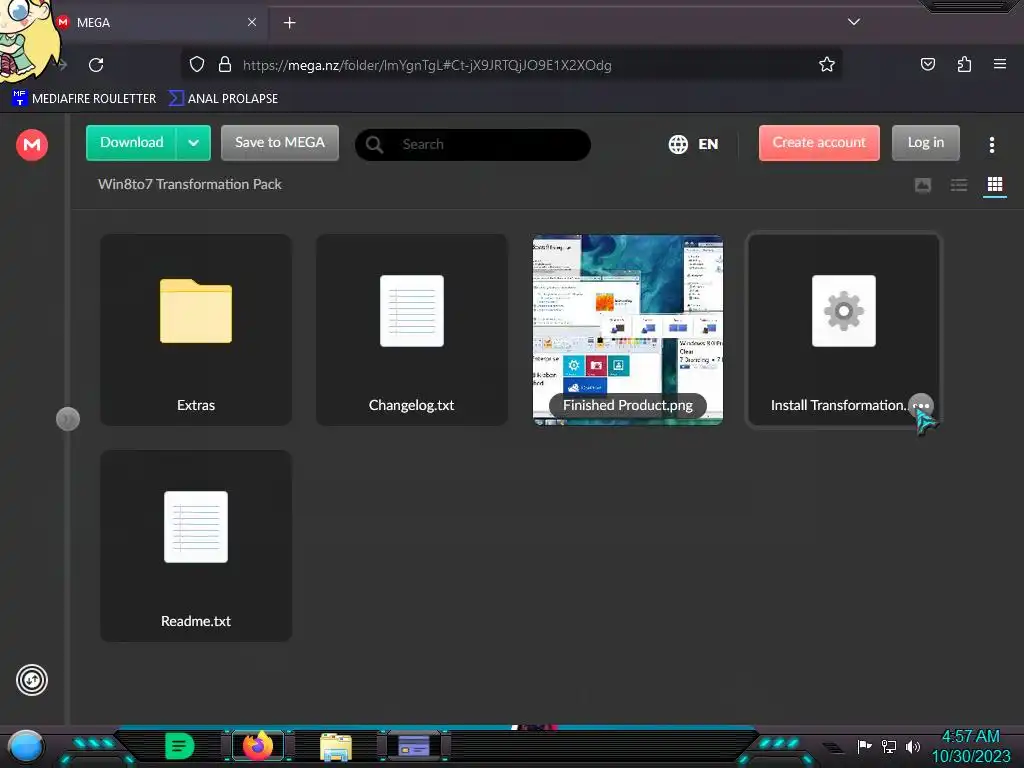Close the MEGA browser tab
This screenshot has width=1024, height=768.
coord(252,22)
